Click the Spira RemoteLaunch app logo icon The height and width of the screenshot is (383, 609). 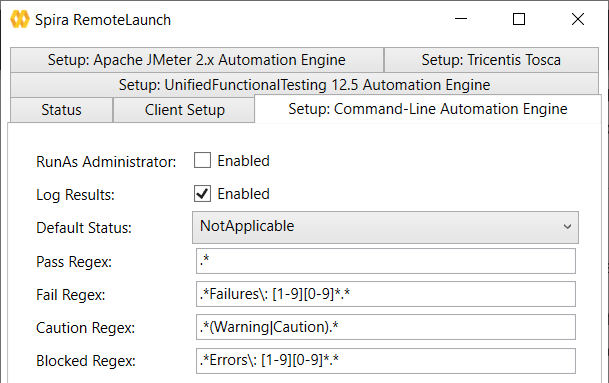point(20,19)
